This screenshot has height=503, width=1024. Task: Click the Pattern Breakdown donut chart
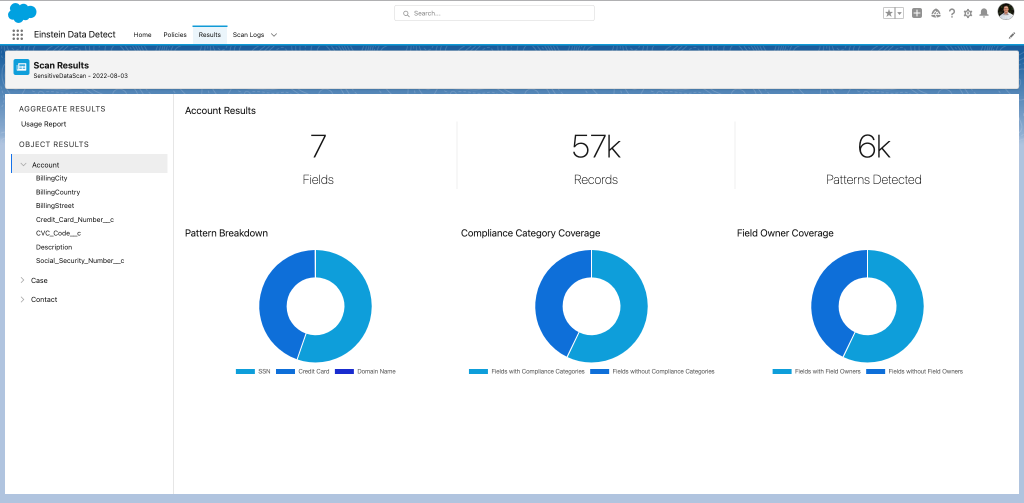click(315, 306)
